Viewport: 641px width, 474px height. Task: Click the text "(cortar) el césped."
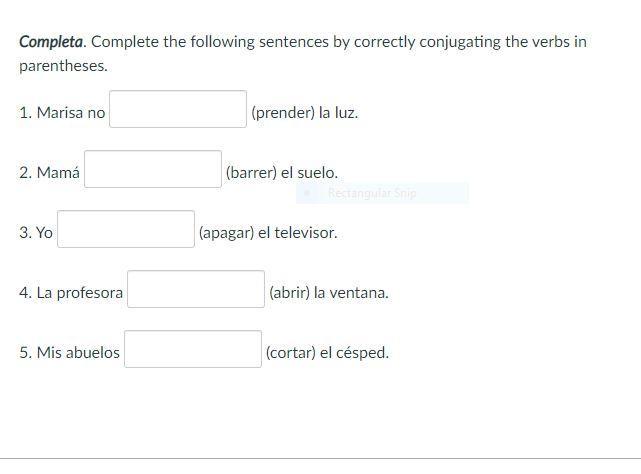327,353
